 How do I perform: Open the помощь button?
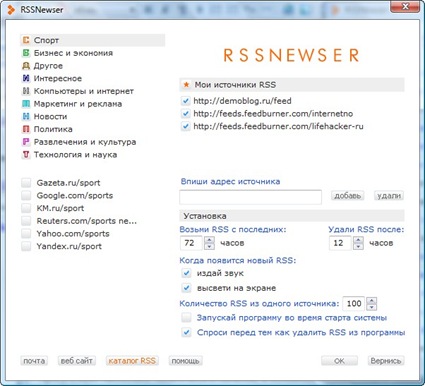185,361
